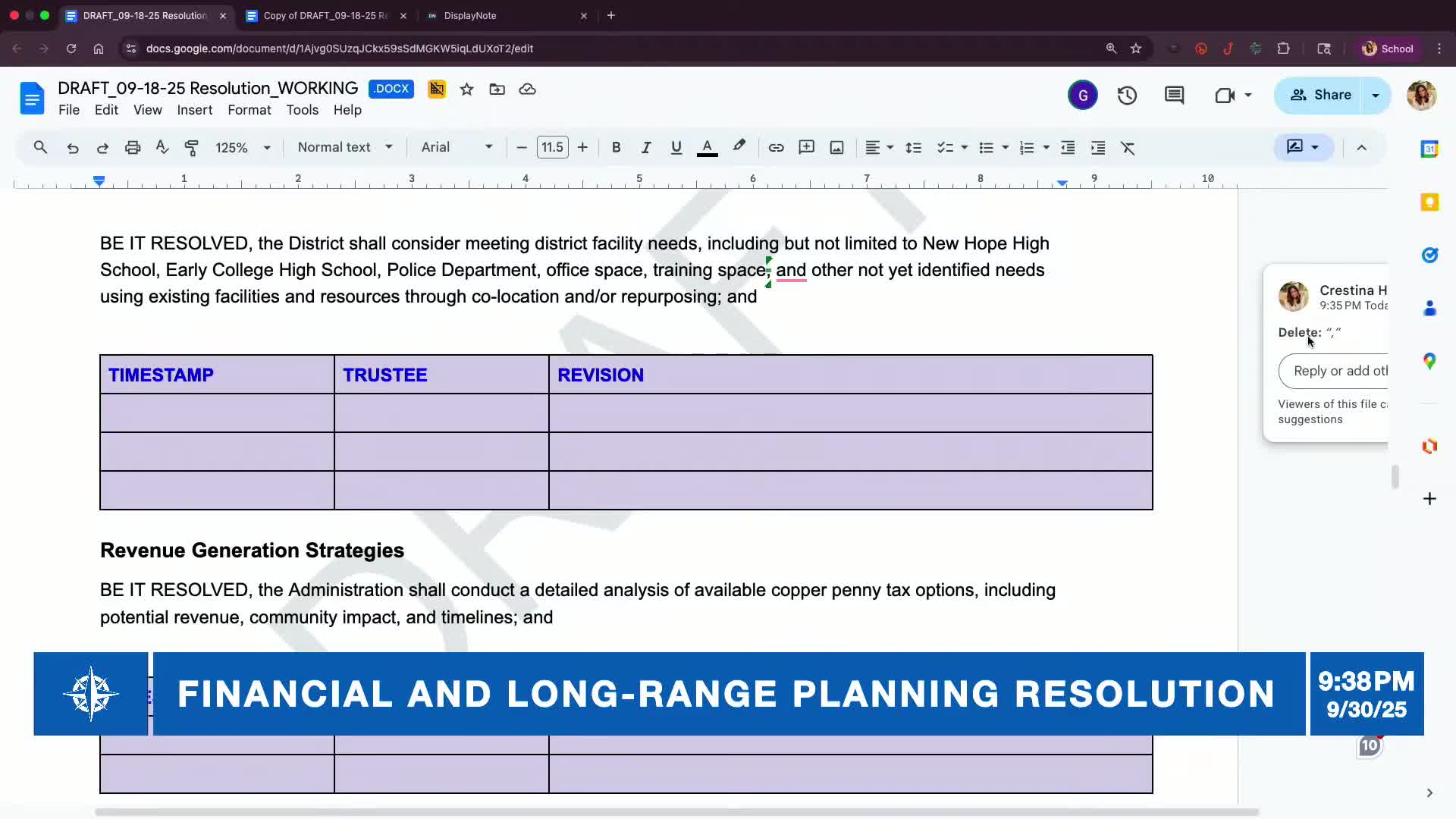Open the text color picker
Viewport: 1456px width, 819px height.
pyautogui.click(x=707, y=148)
